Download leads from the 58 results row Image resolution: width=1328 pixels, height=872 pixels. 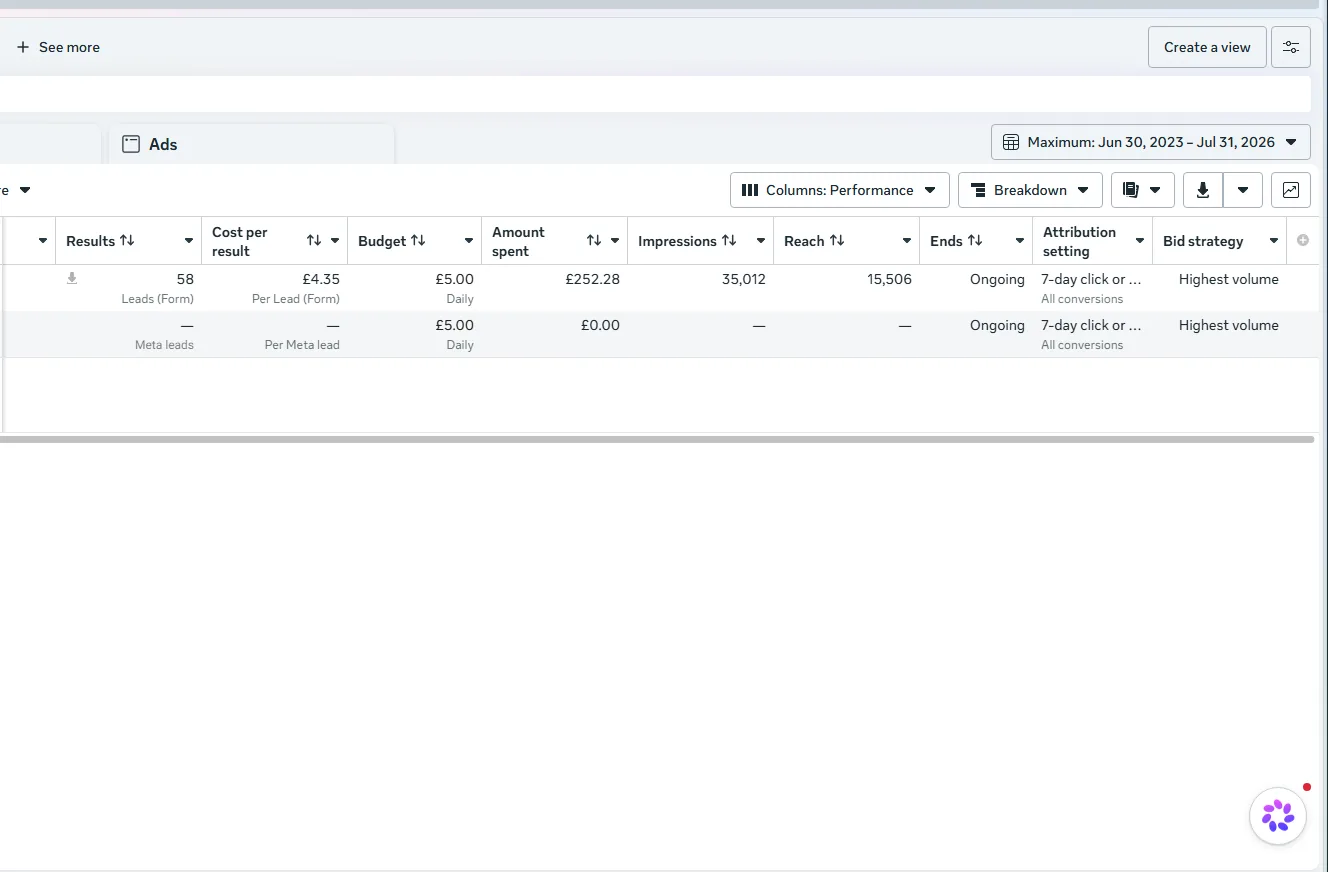[72, 279]
